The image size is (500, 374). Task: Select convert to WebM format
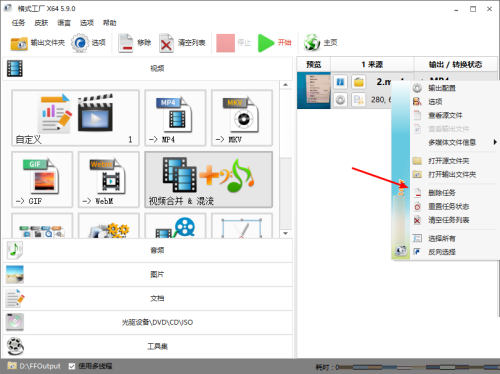[109, 179]
